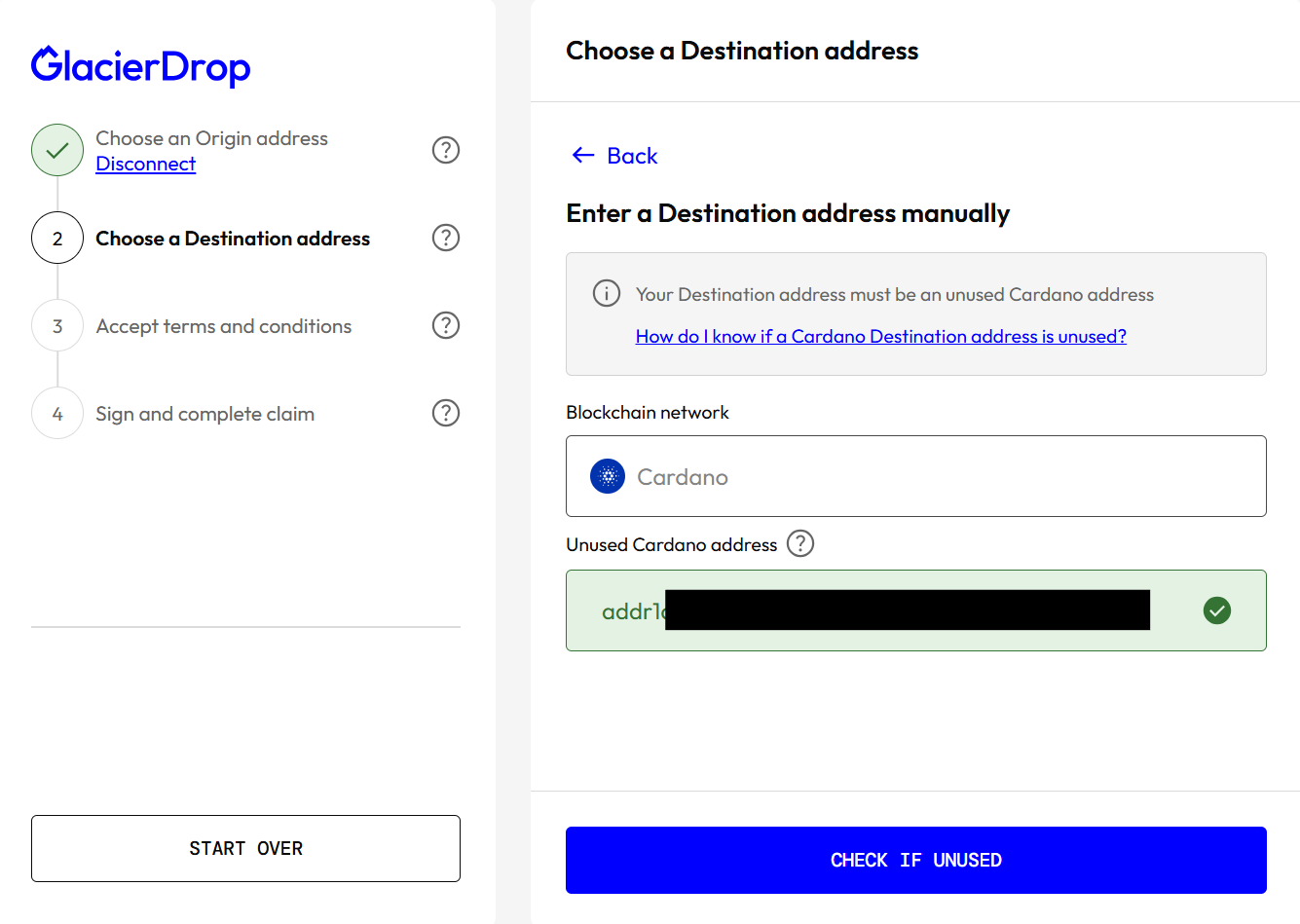This screenshot has width=1300, height=924.
Task: Click the CHECK IF UNUSED button
Action: pos(916,860)
